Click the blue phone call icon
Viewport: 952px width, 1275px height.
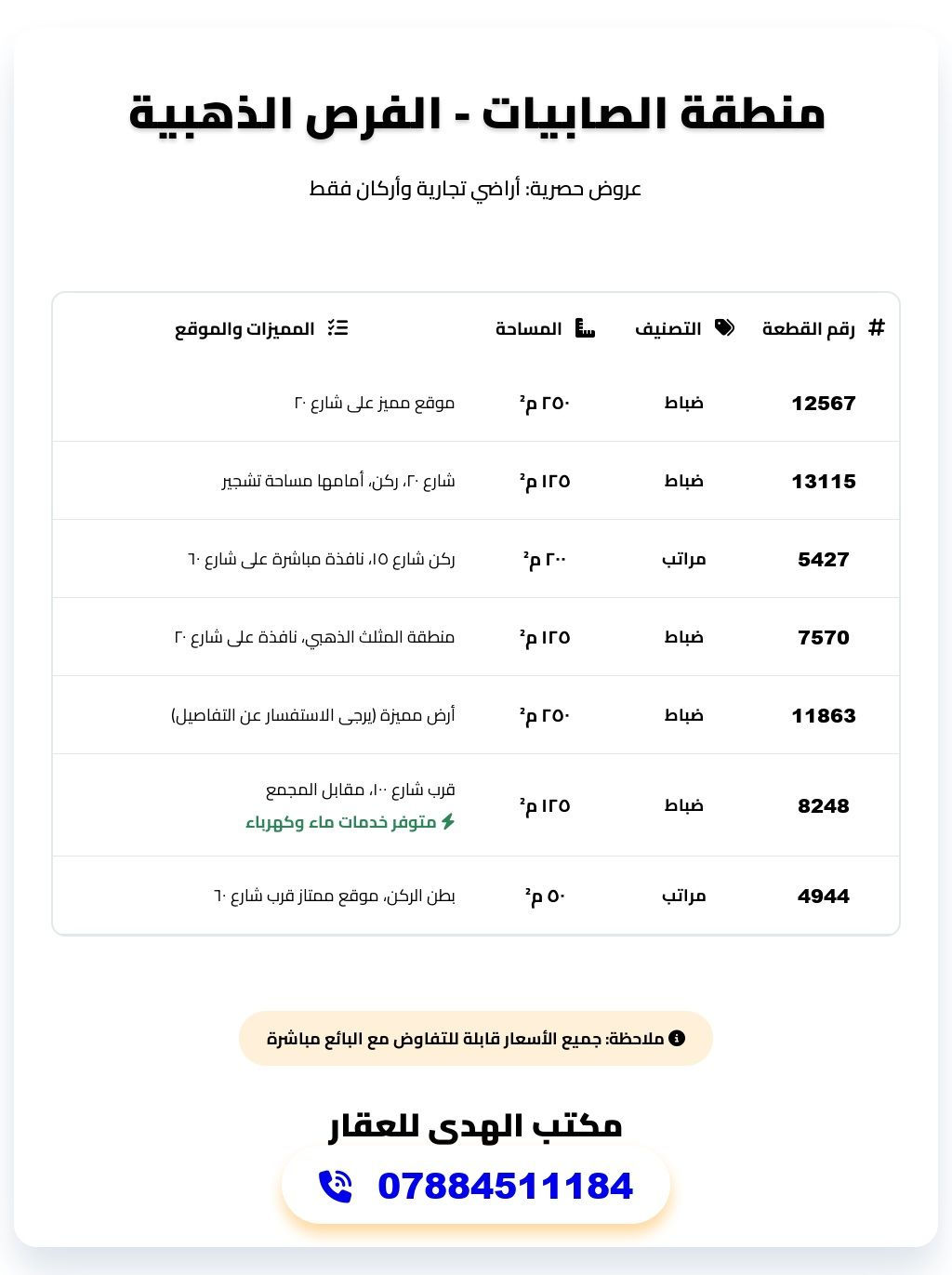pyautogui.click(x=335, y=1186)
